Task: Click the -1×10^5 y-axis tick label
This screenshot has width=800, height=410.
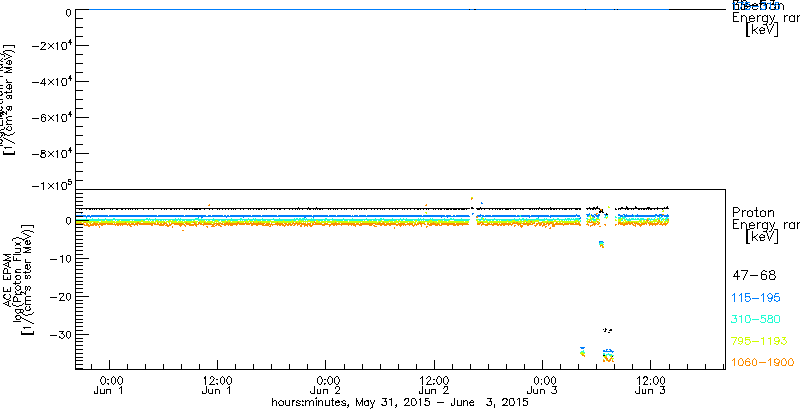Action: coord(52,185)
